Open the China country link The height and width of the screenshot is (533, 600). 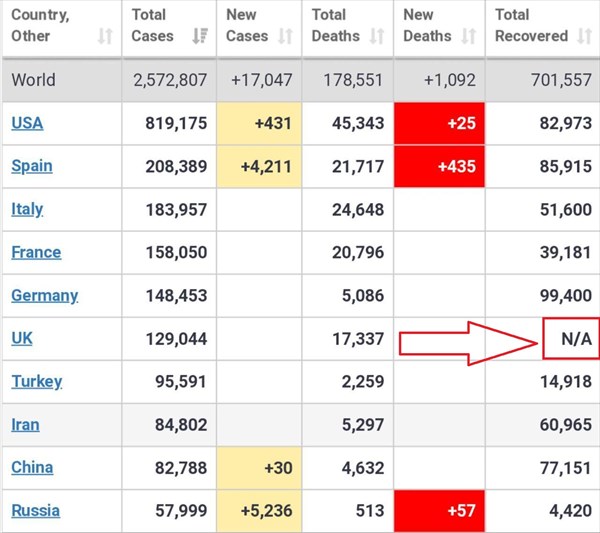32,468
